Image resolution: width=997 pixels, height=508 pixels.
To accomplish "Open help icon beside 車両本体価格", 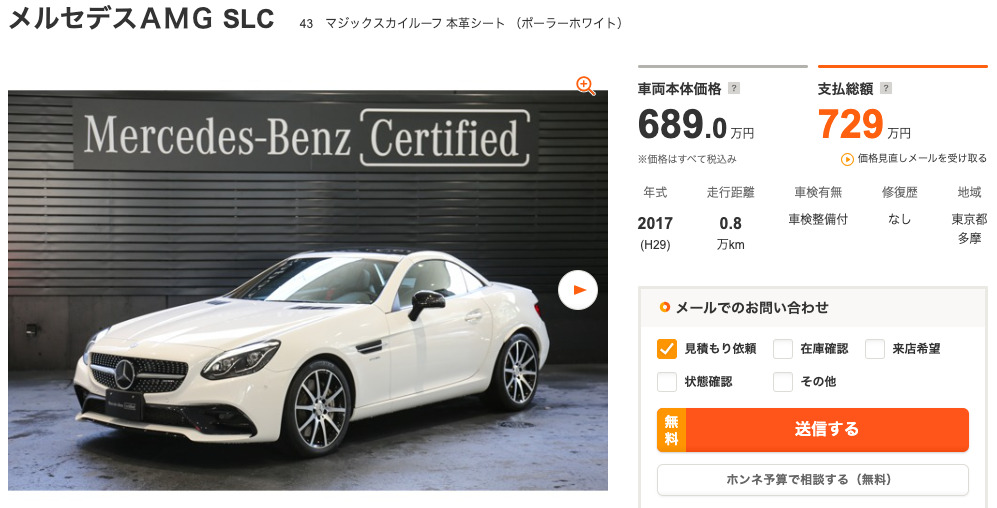I will (x=733, y=88).
